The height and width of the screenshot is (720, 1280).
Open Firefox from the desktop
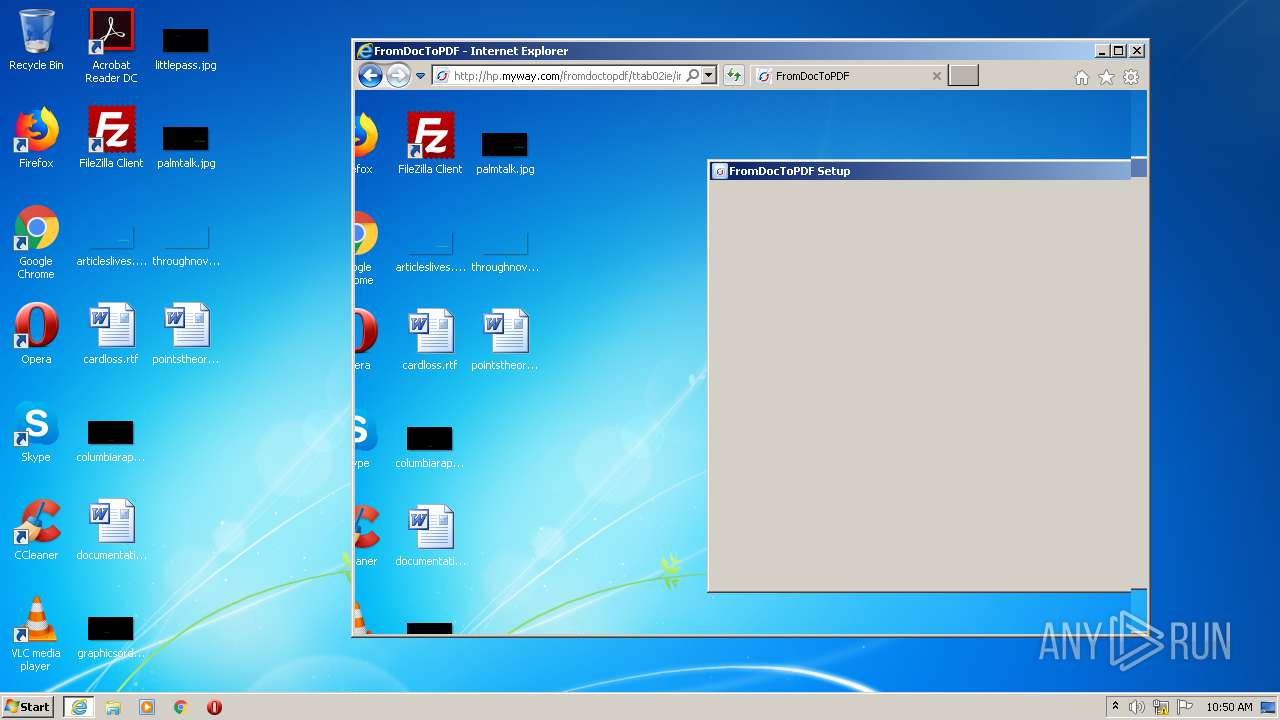click(36, 139)
